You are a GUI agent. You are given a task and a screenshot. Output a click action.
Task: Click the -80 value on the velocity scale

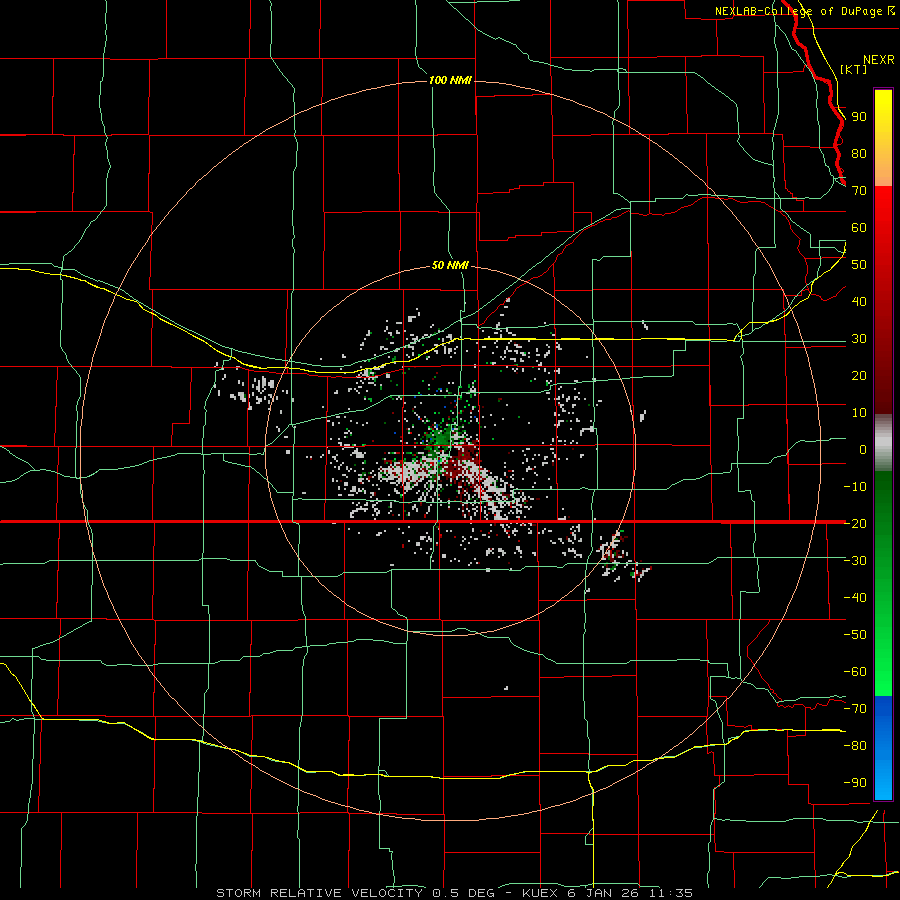coord(855,746)
